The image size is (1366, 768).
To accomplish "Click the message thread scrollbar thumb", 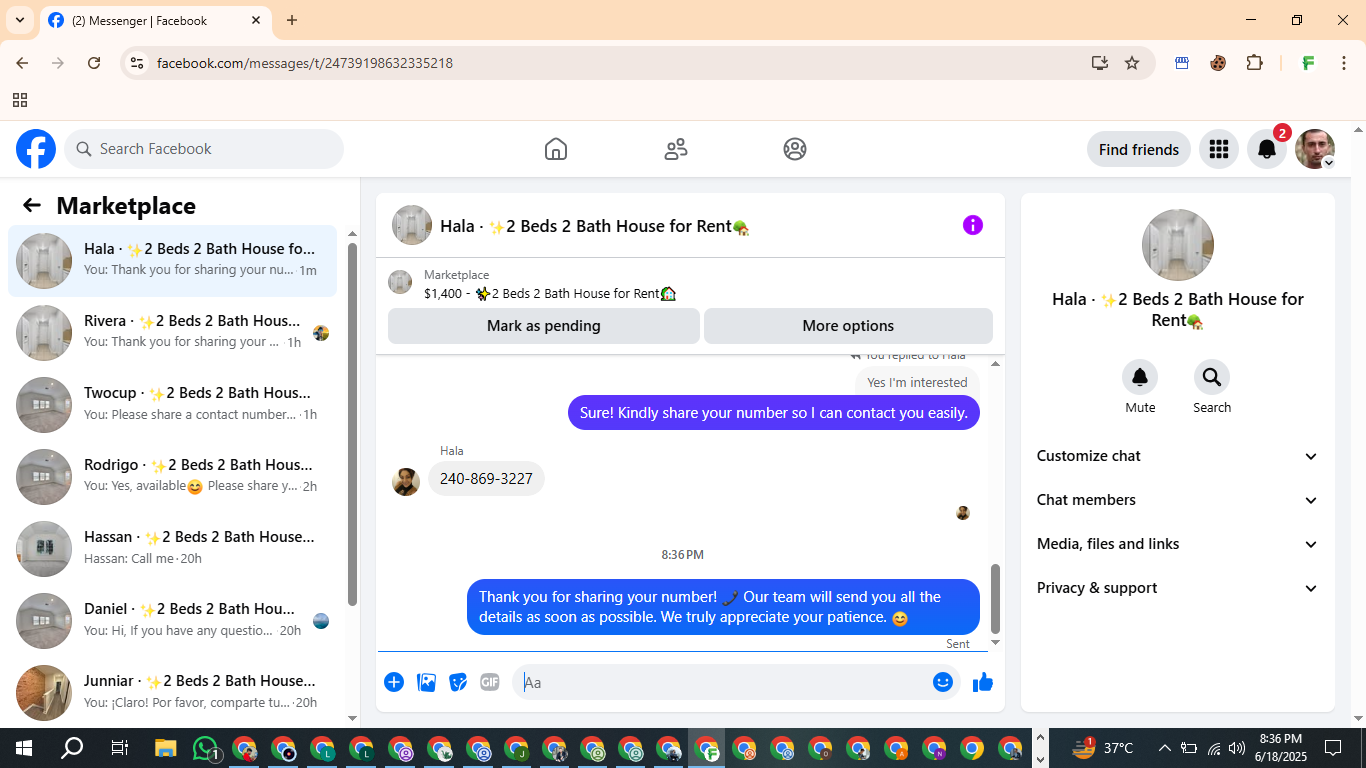I will tap(995, 599).
